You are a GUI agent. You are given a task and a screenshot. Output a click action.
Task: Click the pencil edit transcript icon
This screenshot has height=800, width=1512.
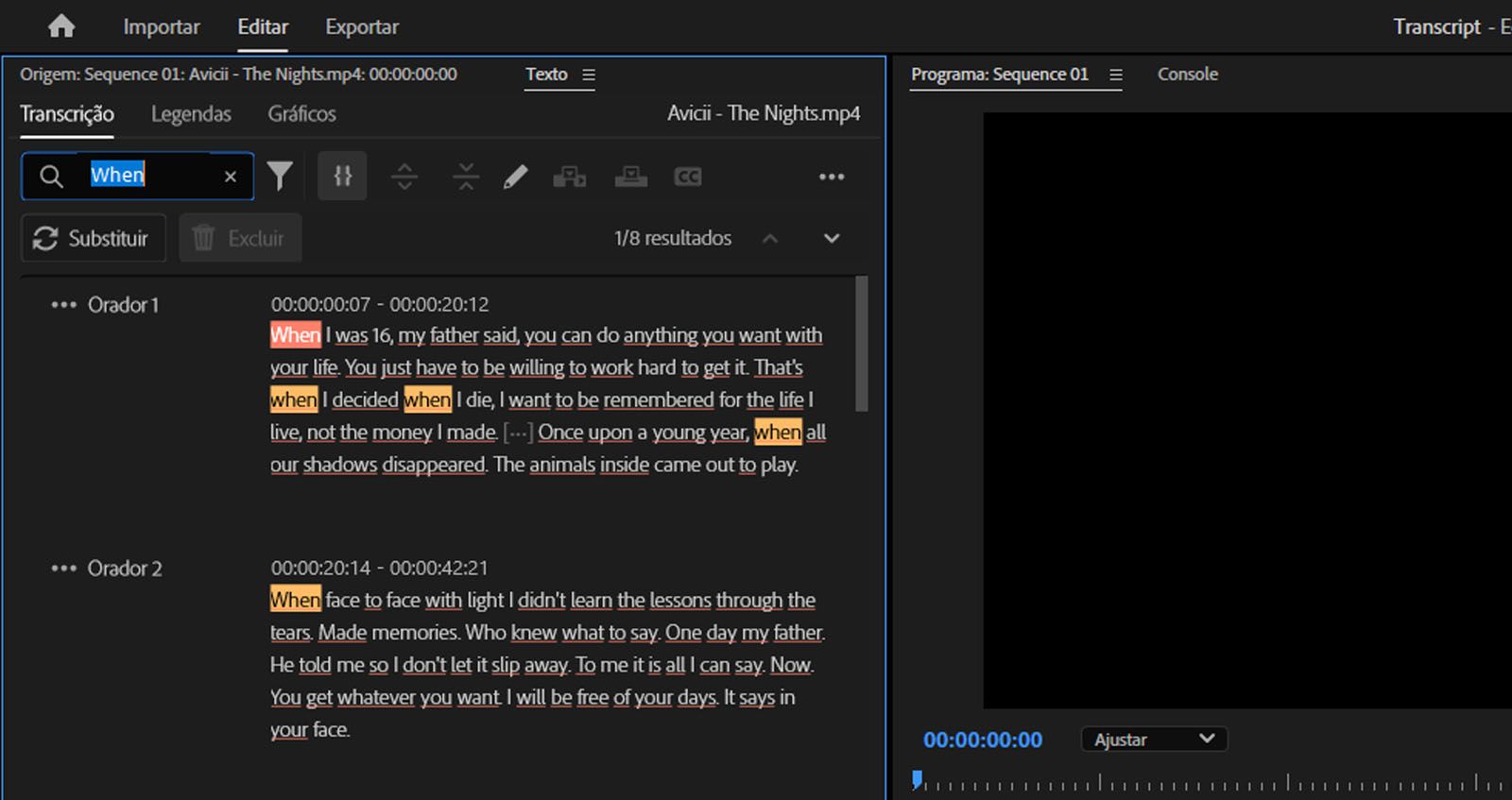[515, 177]
